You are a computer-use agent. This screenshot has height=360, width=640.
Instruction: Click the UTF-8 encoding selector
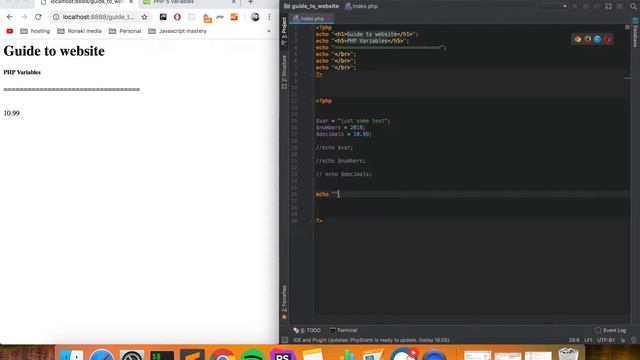pos(606,340)
